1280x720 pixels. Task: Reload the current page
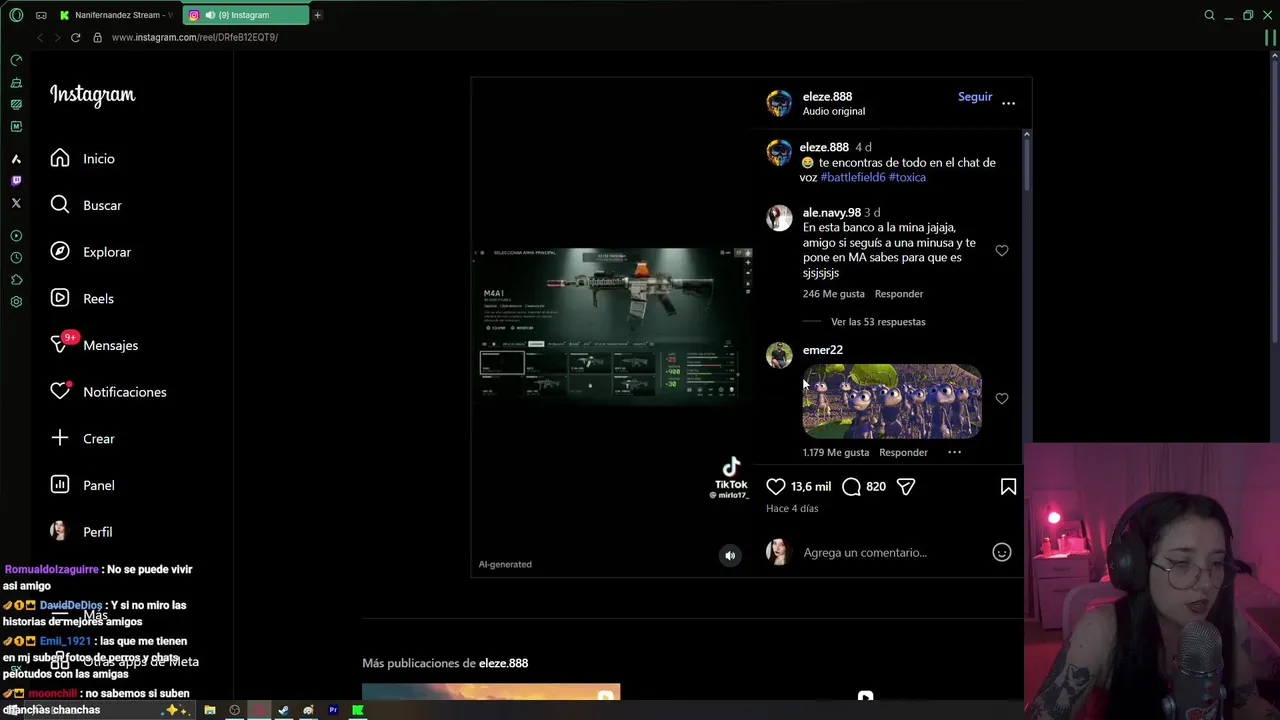(75, 37)
